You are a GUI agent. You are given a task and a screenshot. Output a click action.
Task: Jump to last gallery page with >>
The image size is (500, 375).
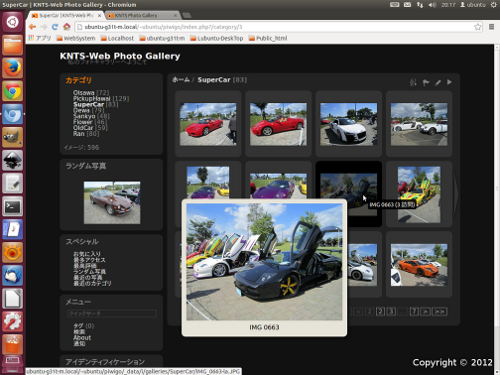(439, 312)
